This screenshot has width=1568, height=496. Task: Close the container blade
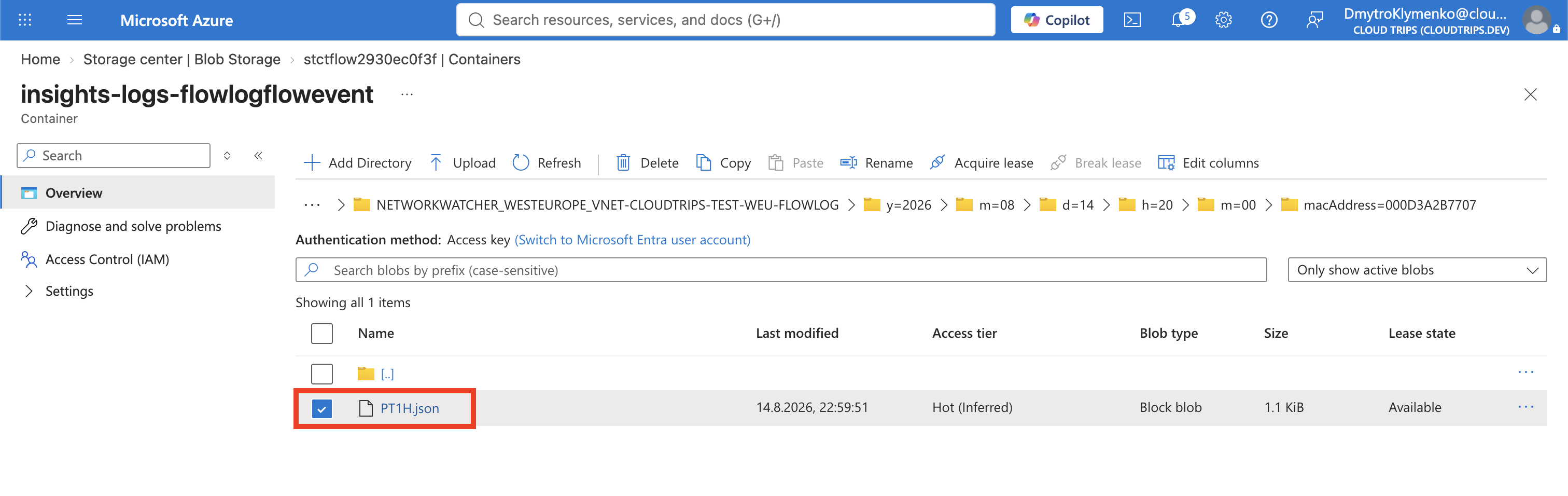click(1530, 94)
